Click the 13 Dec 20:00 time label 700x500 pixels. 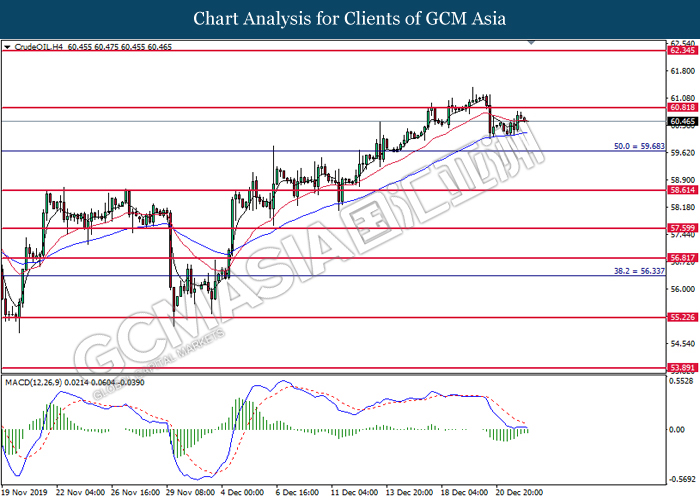409,492
